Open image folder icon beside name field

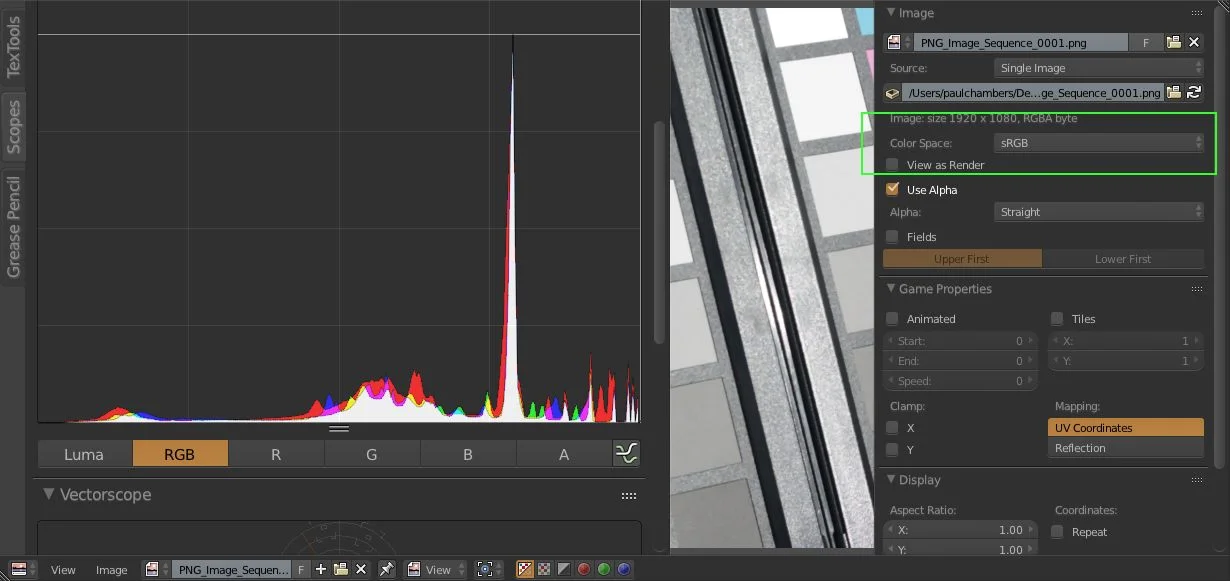1174,42
